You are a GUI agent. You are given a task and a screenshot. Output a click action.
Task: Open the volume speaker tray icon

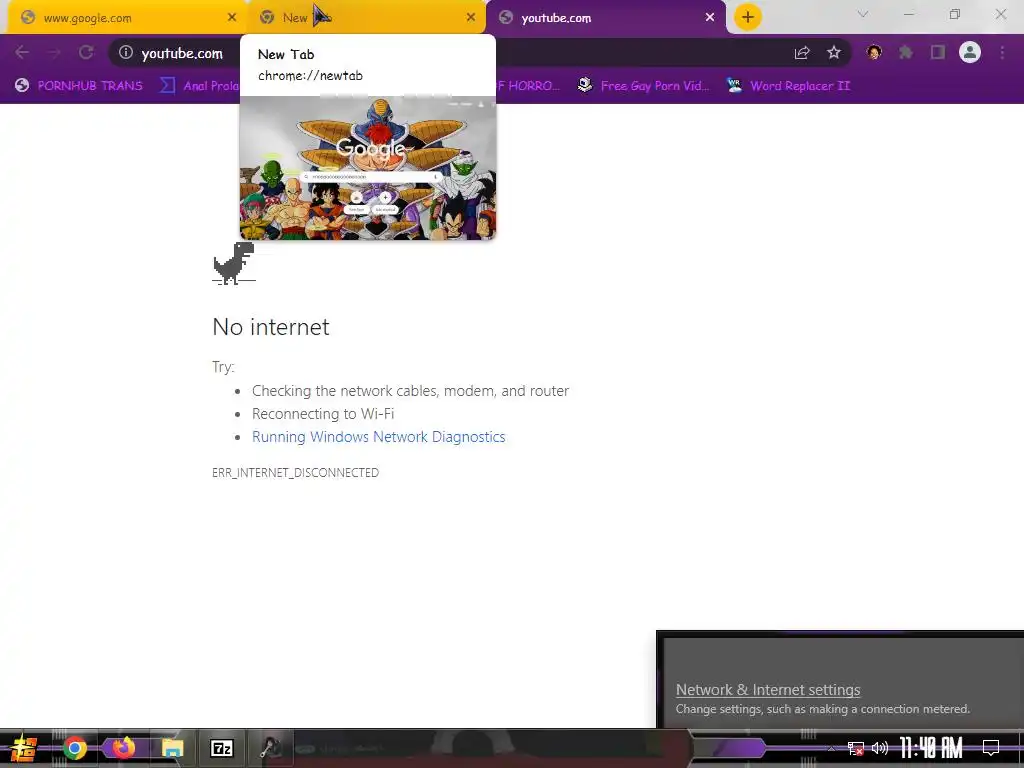click(880, 748)
